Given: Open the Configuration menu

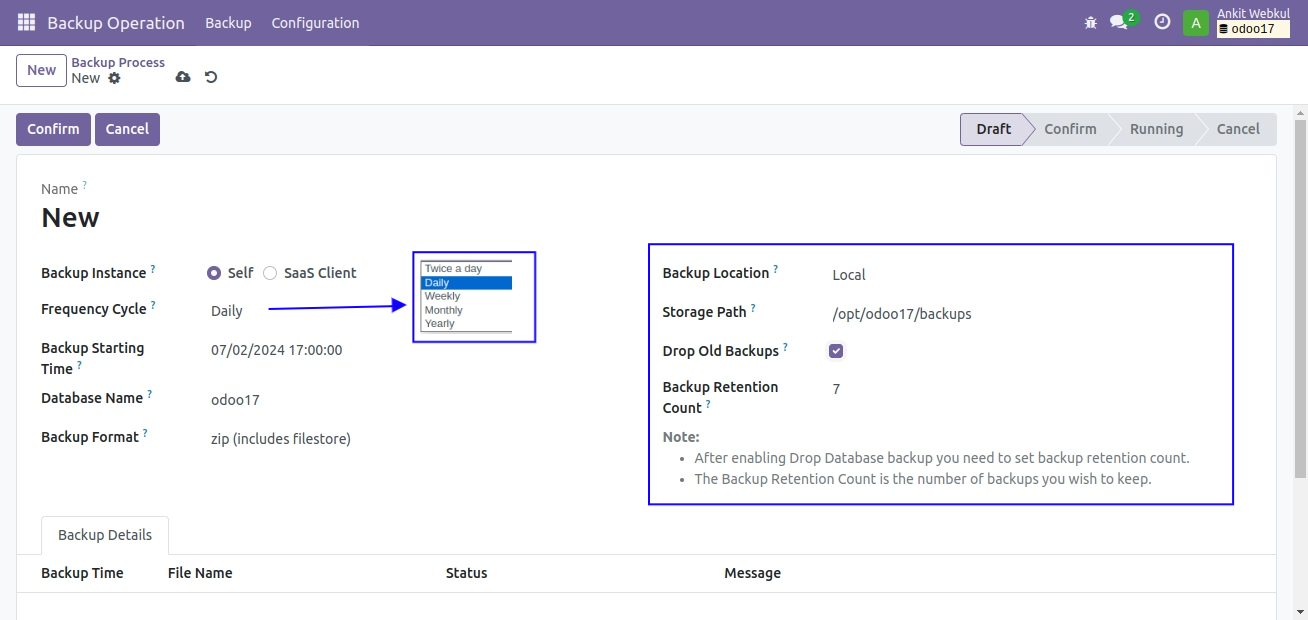Looking at the screenshot, I should coord(315,22).
